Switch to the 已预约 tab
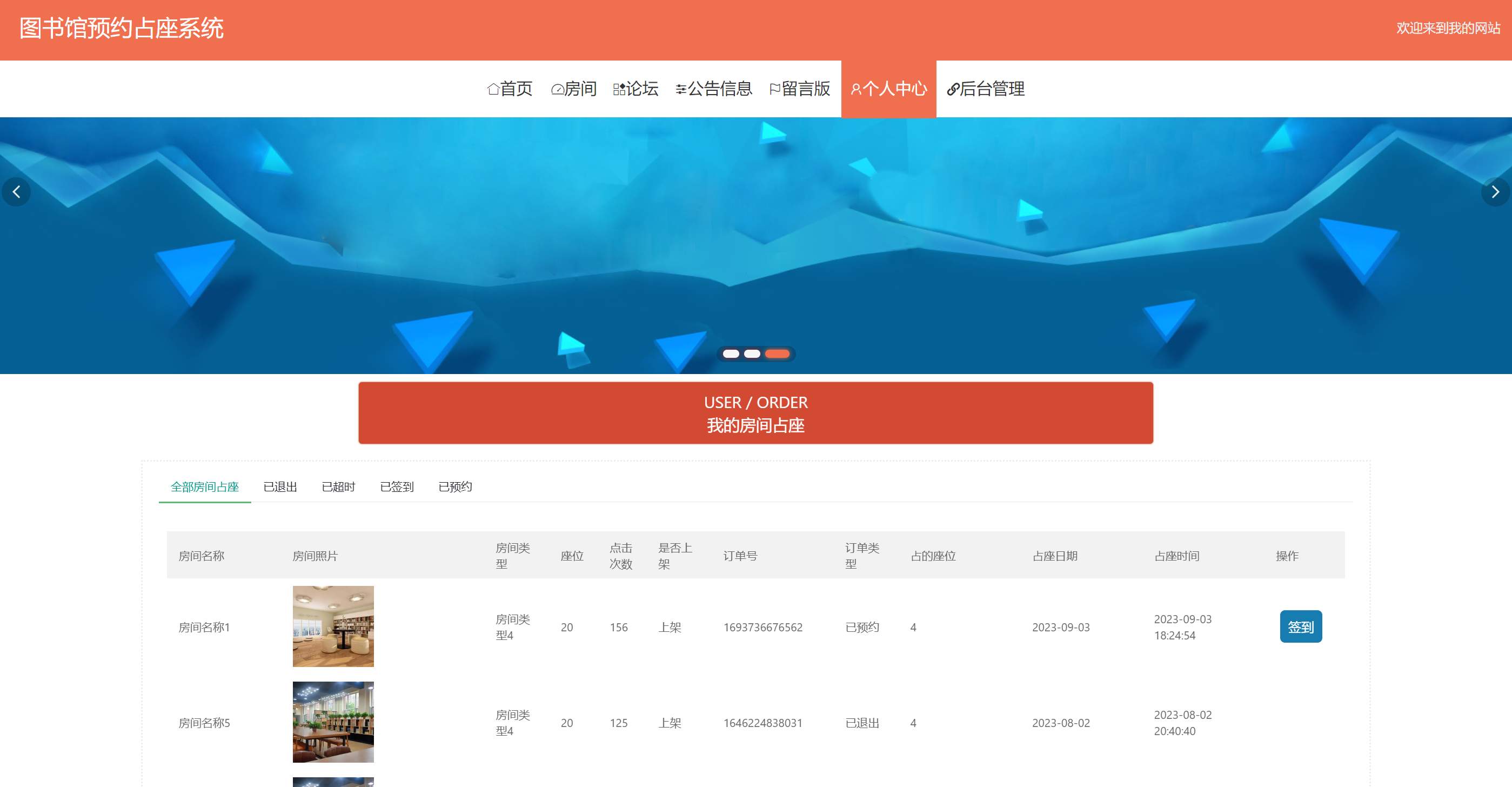The width and height of the screenshot is (1512, 787). pyautogui.click(x=455, y=487)
